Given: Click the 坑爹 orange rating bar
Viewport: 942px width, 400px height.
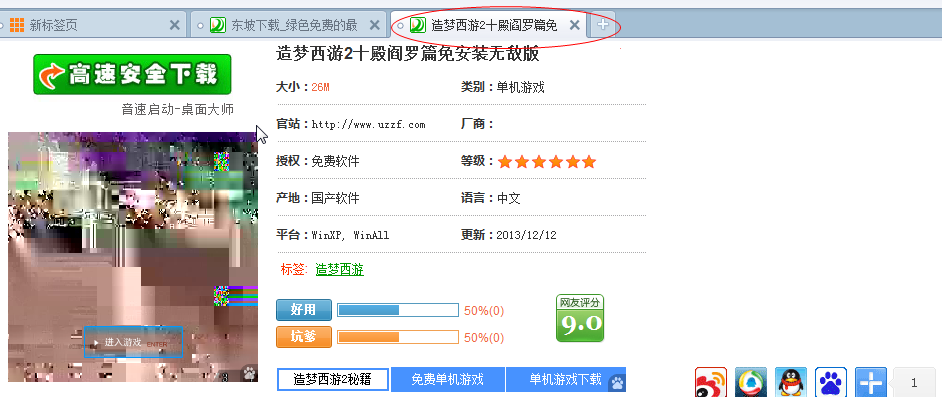Looking at the screenshot, I should (x=398, y=337).
